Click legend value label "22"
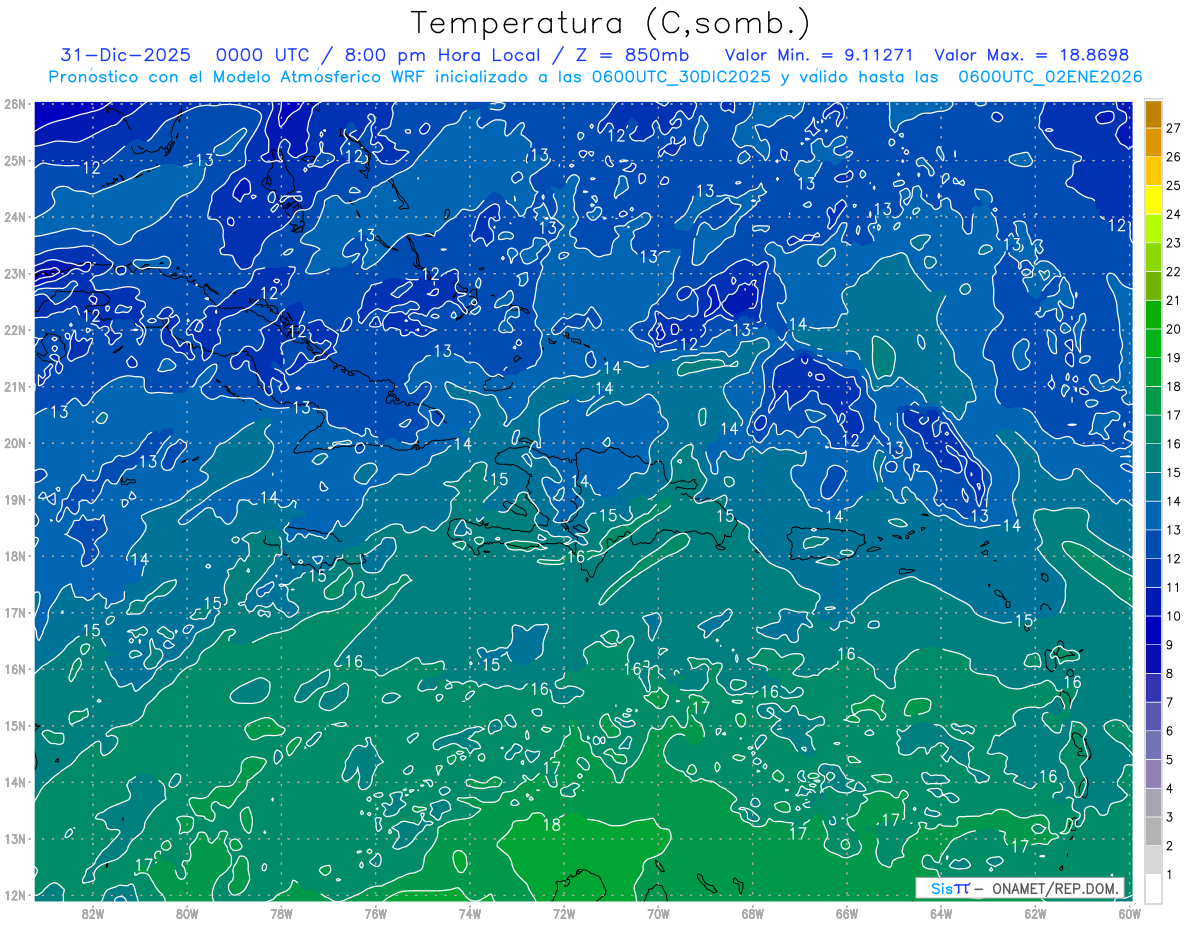 tap(1173, 272)
